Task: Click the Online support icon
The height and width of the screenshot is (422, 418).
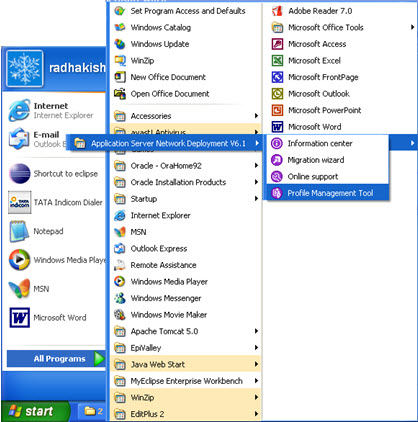Action: click(276, 176)
